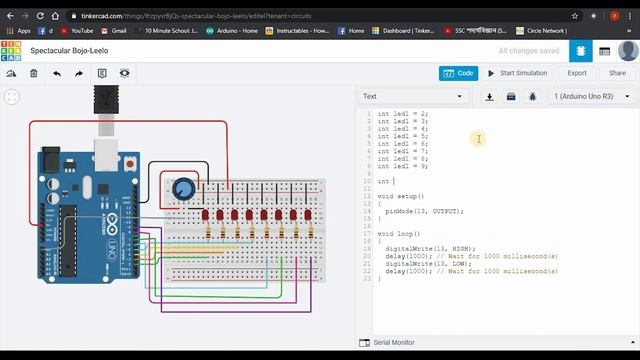Click code line 'pinMode(13, OUTPUT);'
This screenshot has height=360, width=640.
pos(424,211)
